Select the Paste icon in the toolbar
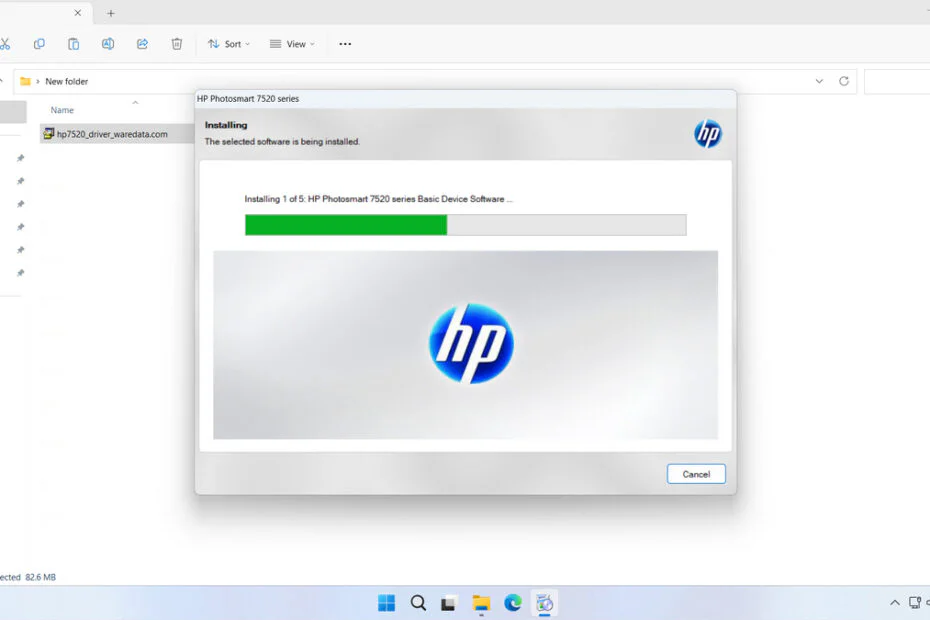The height and width of the screenshot is (620, 930). coord(73,44)
